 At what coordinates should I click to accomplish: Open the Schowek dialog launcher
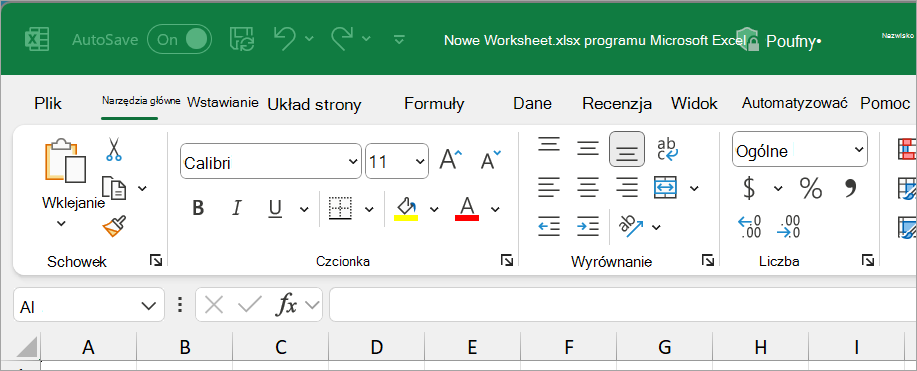[x=156, y=260]
